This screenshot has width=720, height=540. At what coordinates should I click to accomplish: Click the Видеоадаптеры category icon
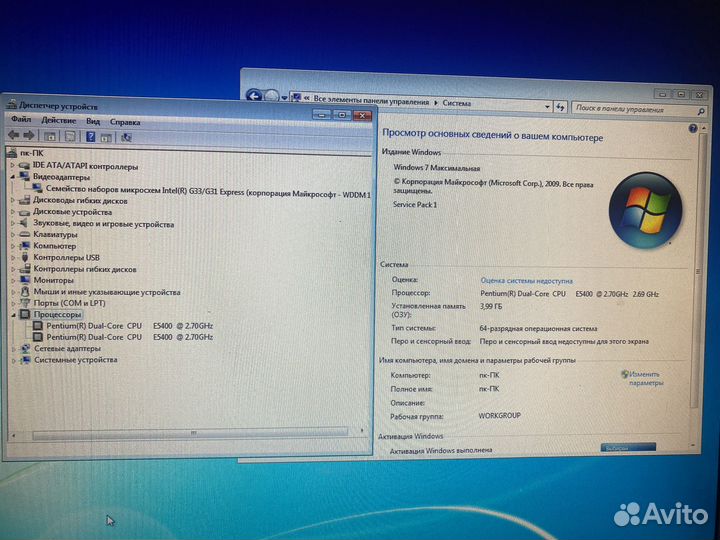[x=25, y=177]
